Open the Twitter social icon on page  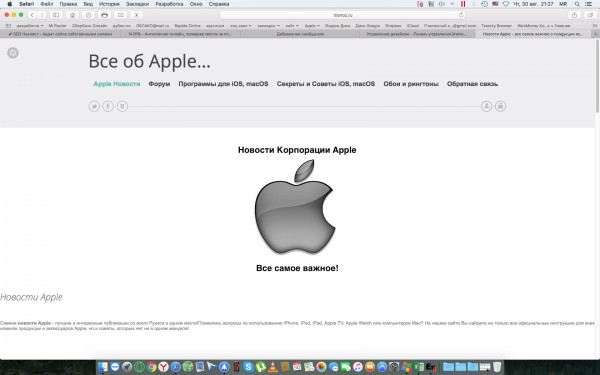pos(94,106)
